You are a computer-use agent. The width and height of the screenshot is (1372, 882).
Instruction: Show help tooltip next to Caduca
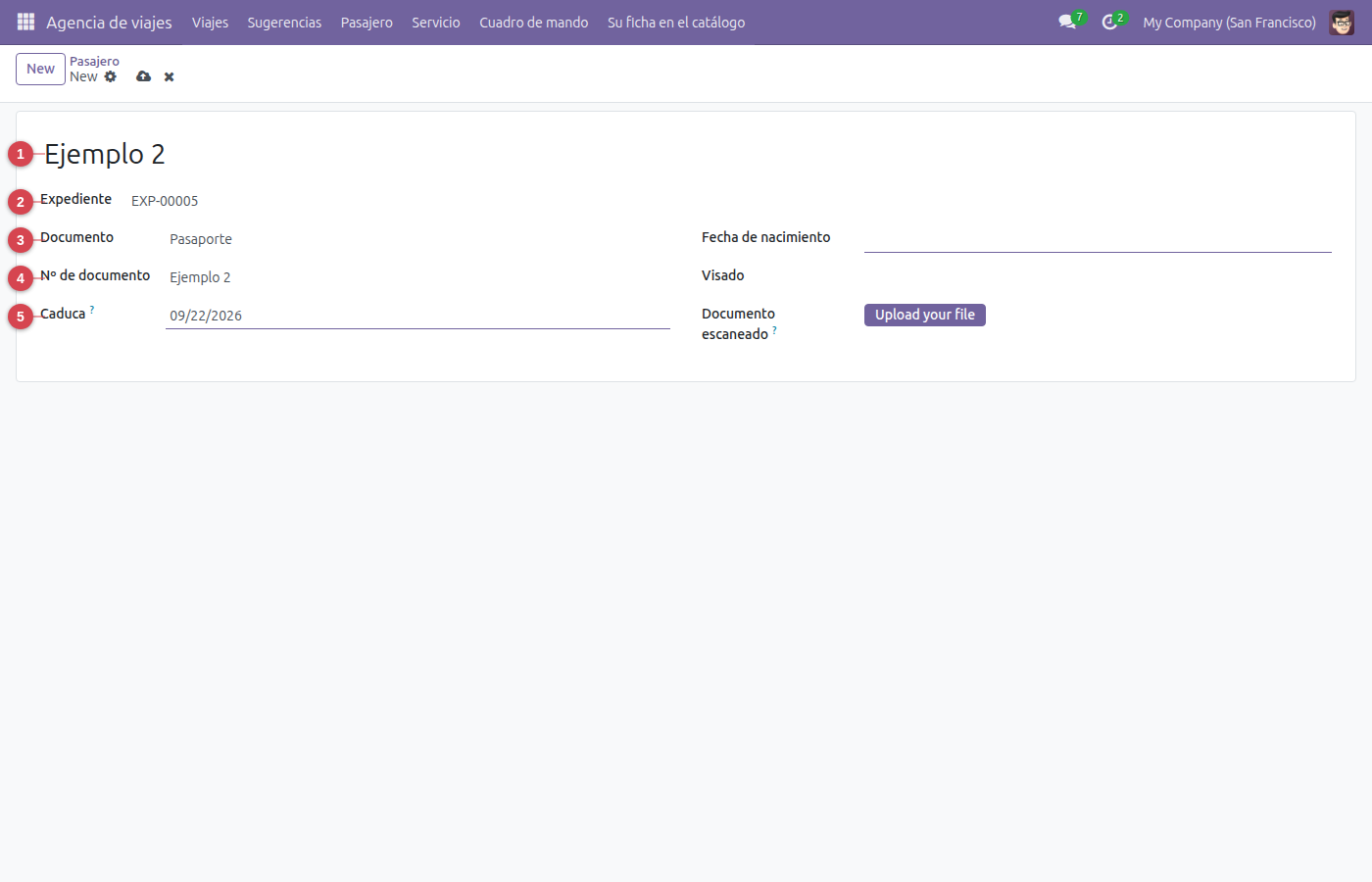coord(92,309)
